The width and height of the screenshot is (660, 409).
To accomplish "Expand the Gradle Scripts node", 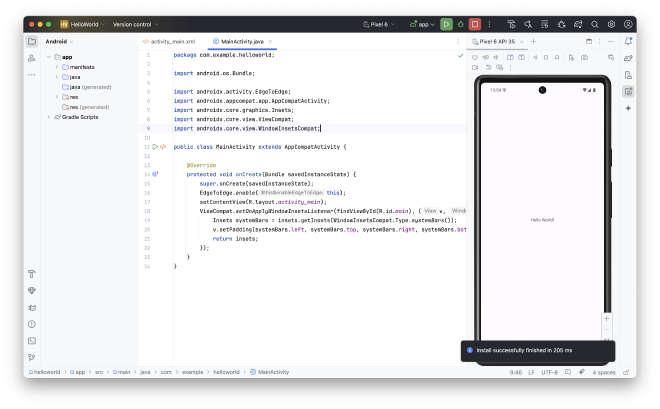I will [x=49, y=117].
